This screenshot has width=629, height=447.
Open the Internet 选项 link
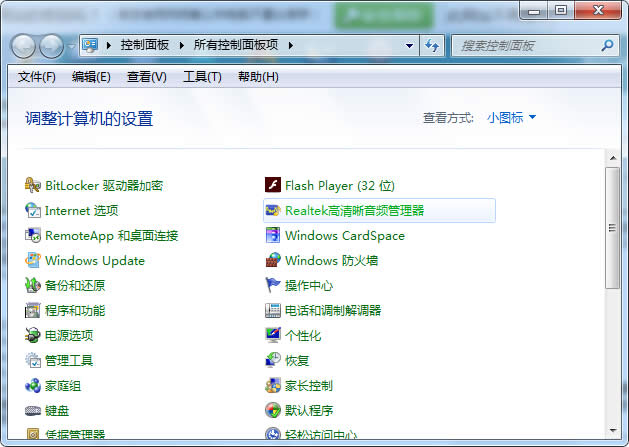pos(81,210)
